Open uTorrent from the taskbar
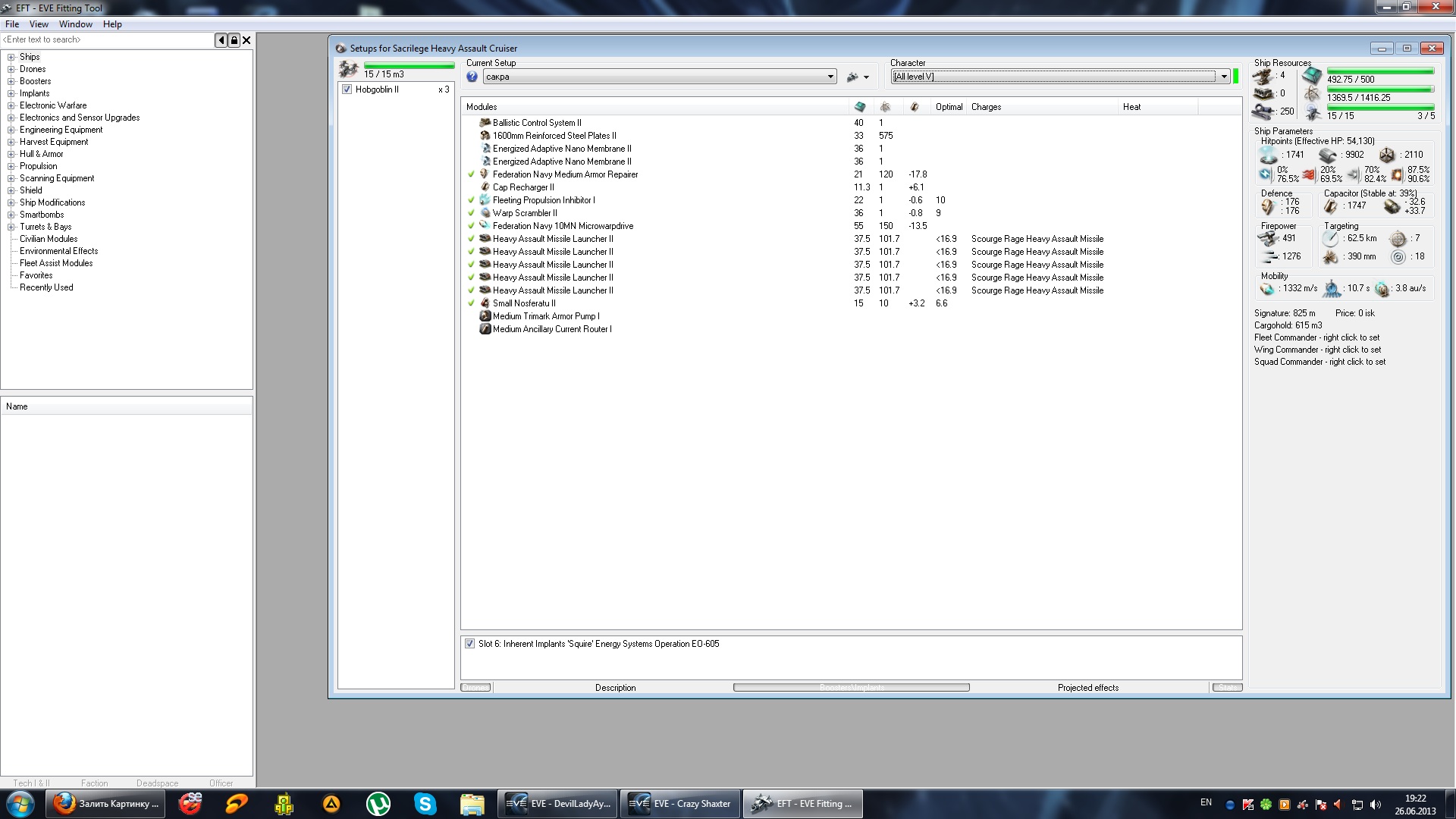The height and width of the screenshot is (819, 1456). (x=378, y=804)
